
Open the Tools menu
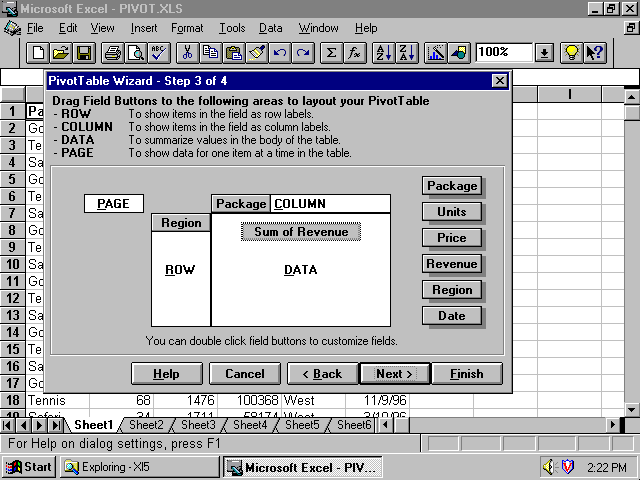232,28
